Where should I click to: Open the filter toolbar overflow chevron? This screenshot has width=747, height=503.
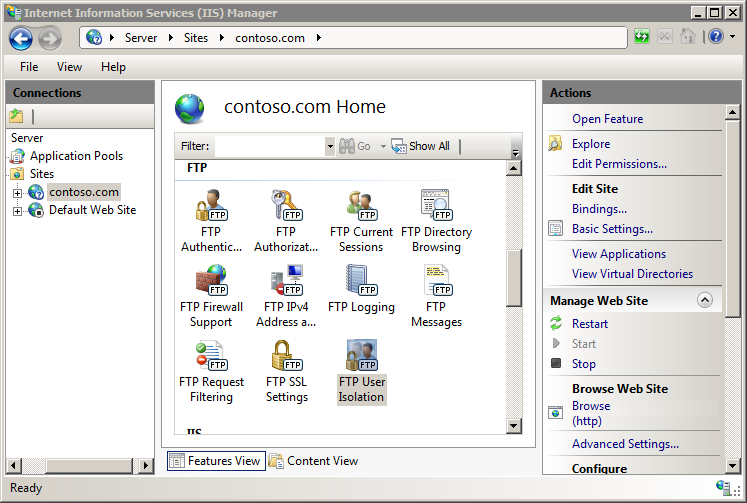click(x=515, y=153)
